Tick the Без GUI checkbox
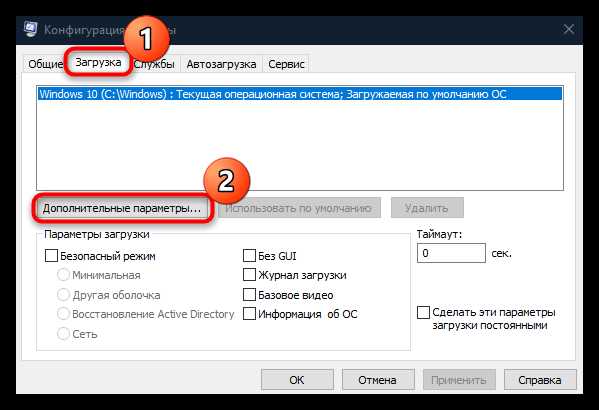 249,256
